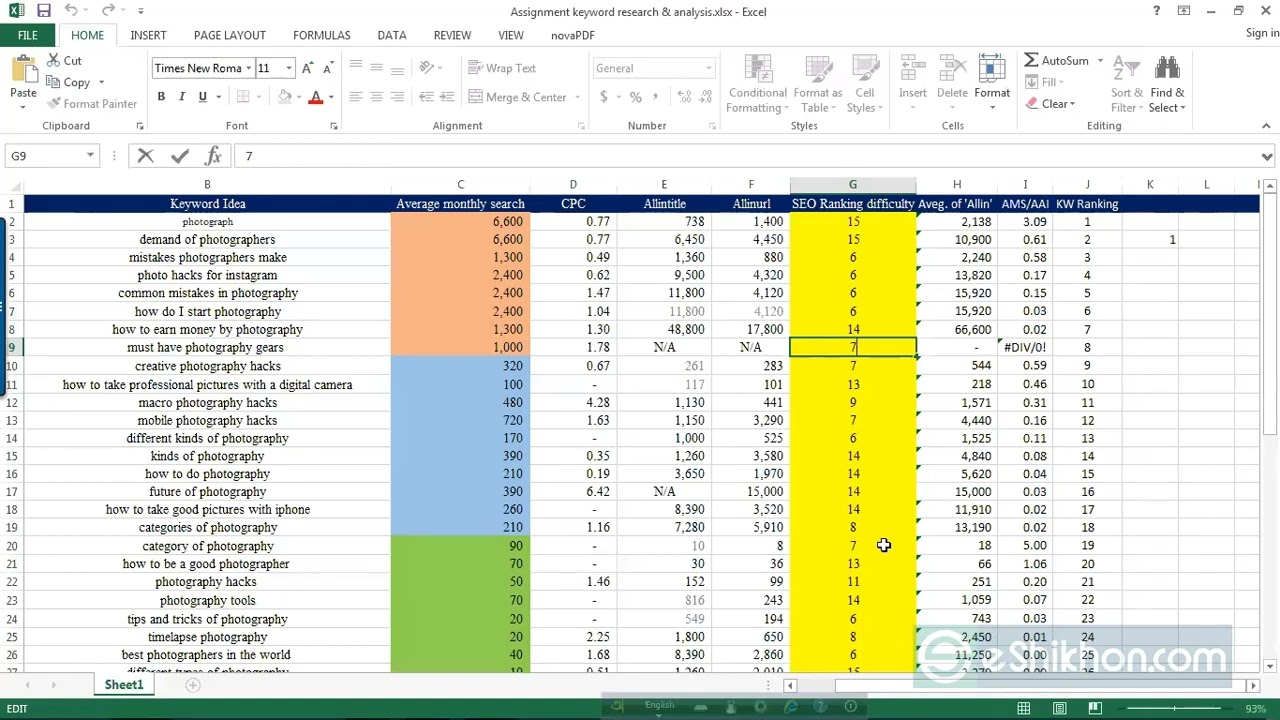Click the horizontal scrollbar thumb
Viewport: 1280px width, 720px height.
click(1039, 686)
